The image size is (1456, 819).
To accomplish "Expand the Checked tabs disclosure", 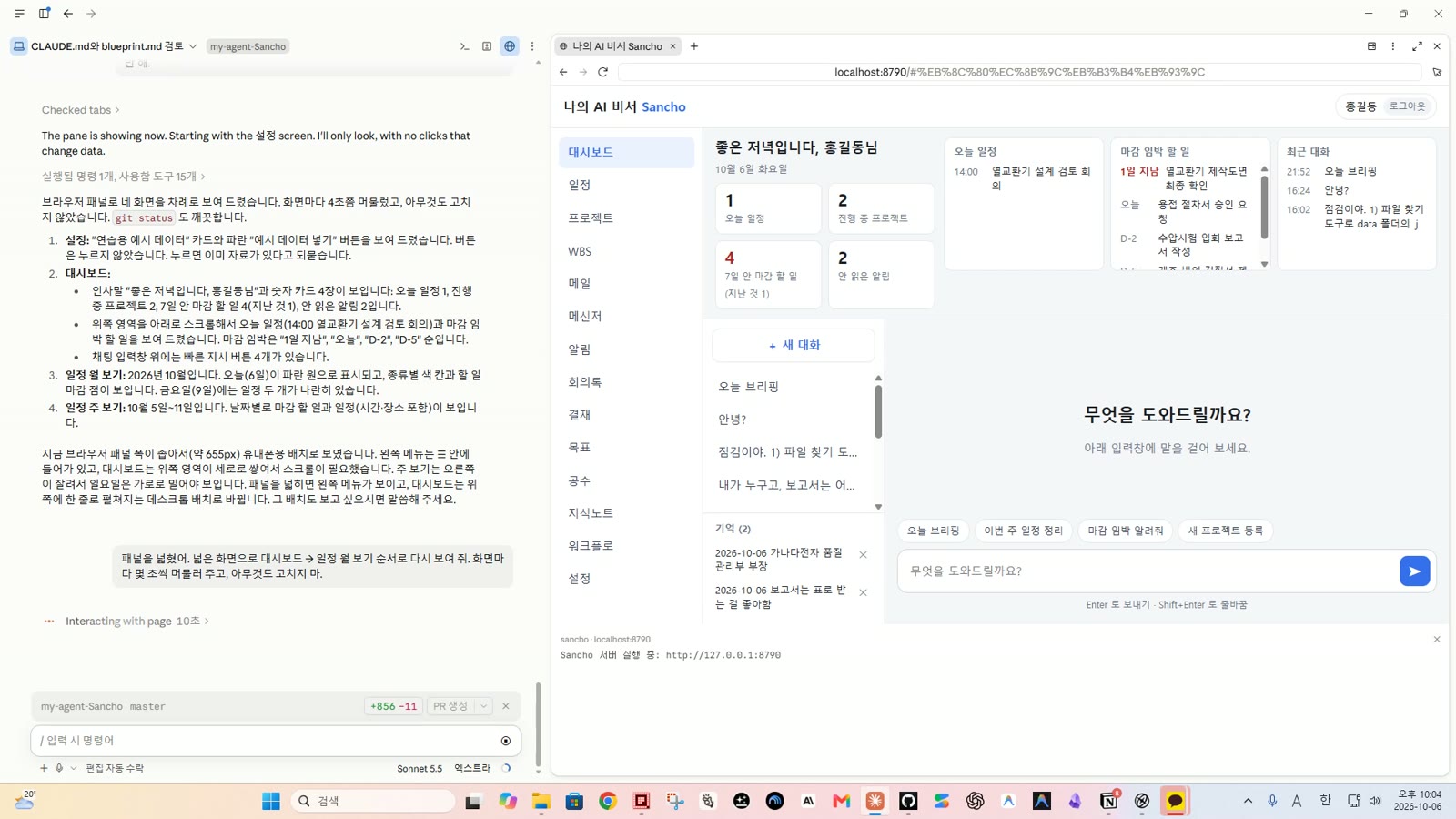I will [x=81, y=110].
